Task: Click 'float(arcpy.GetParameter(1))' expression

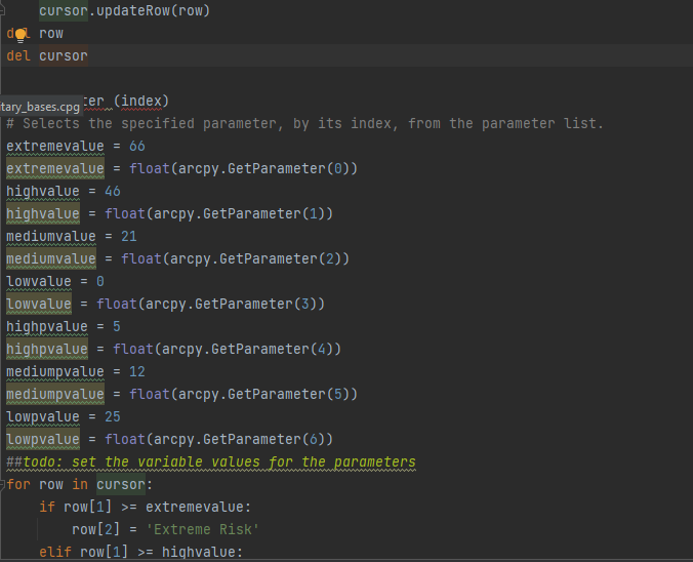Action: 218,213
